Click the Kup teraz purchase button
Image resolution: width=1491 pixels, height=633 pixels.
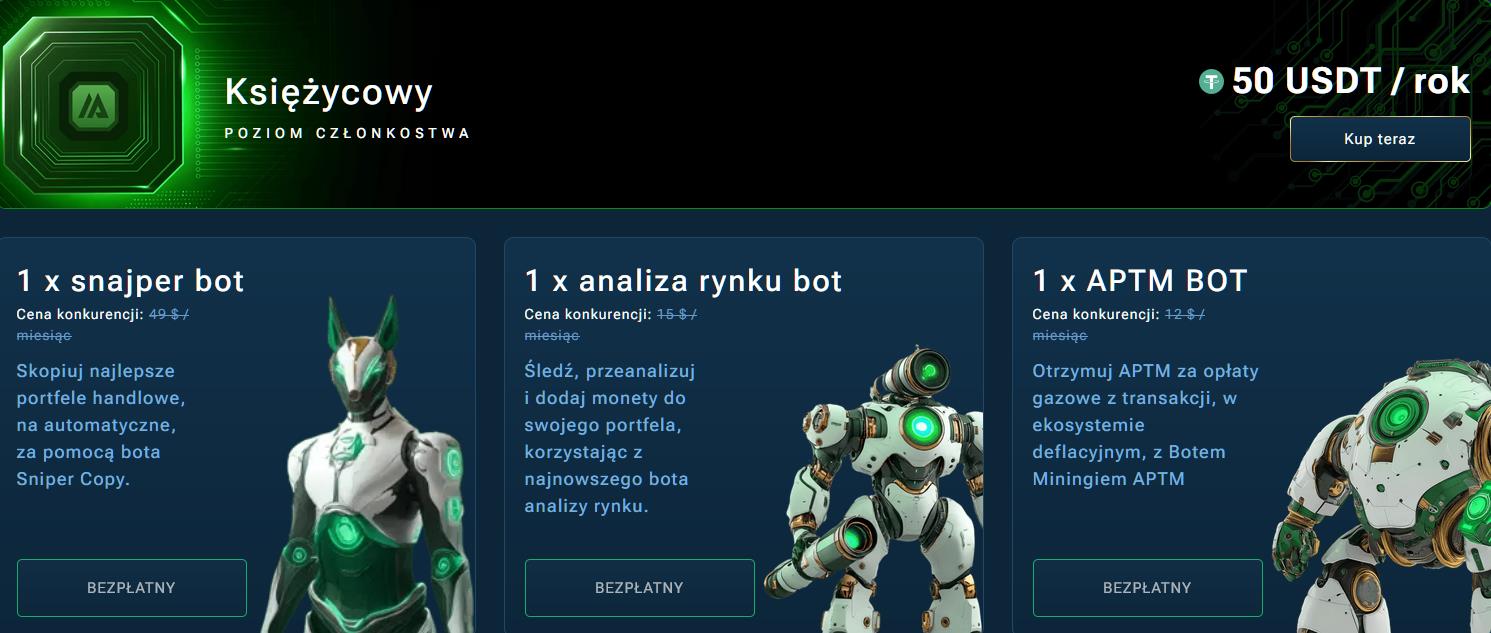(x=1380, y=139)
